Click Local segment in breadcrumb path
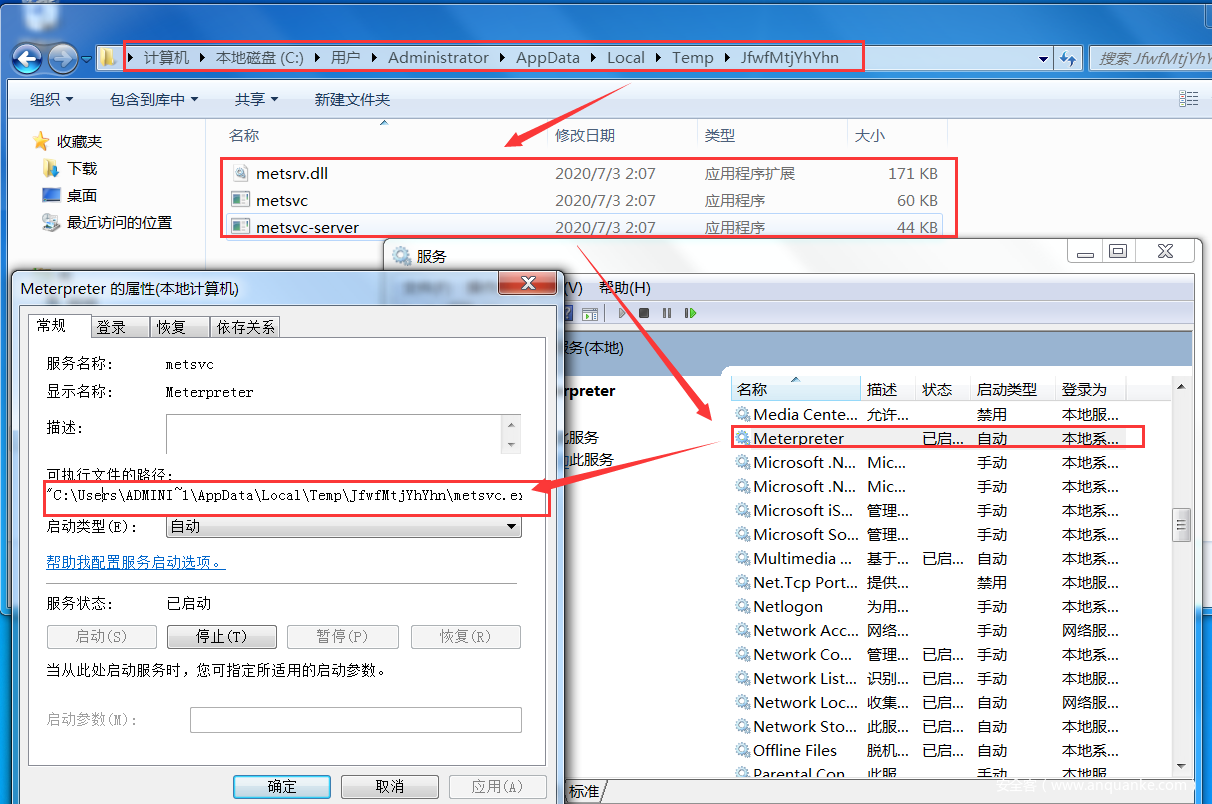 626,58
